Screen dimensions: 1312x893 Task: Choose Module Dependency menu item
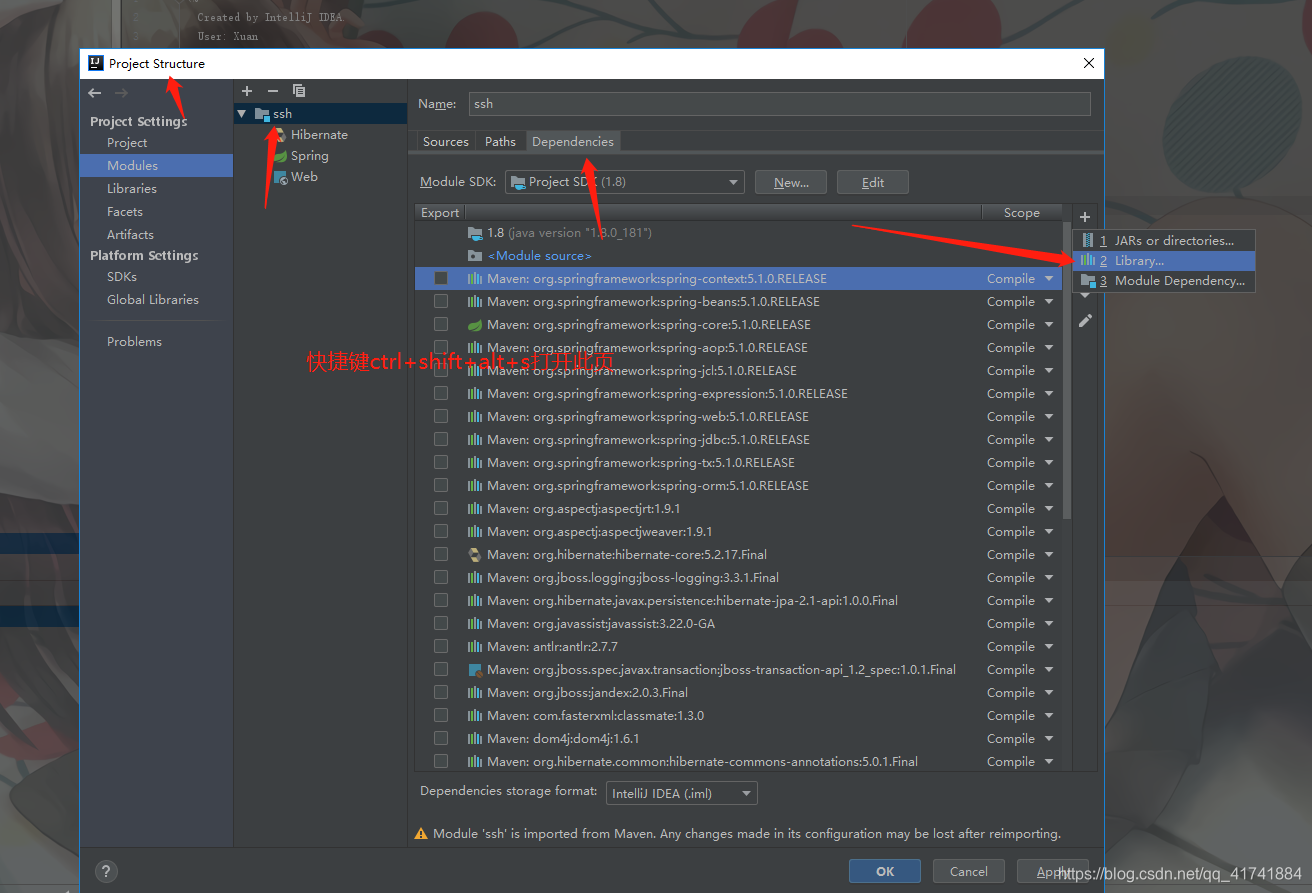coord(1164,280)
